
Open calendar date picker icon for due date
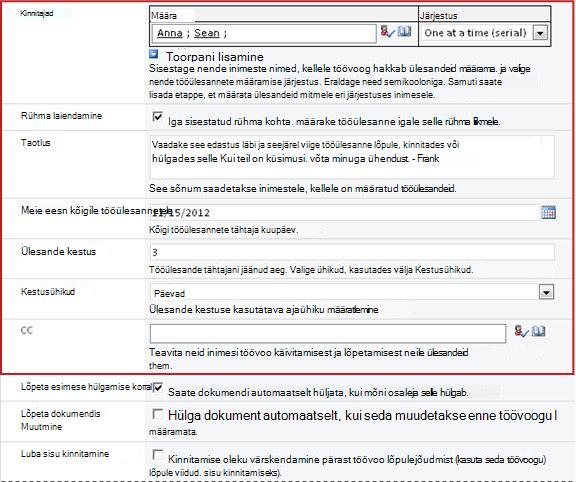pyautogui.click(x=548, y=212)
